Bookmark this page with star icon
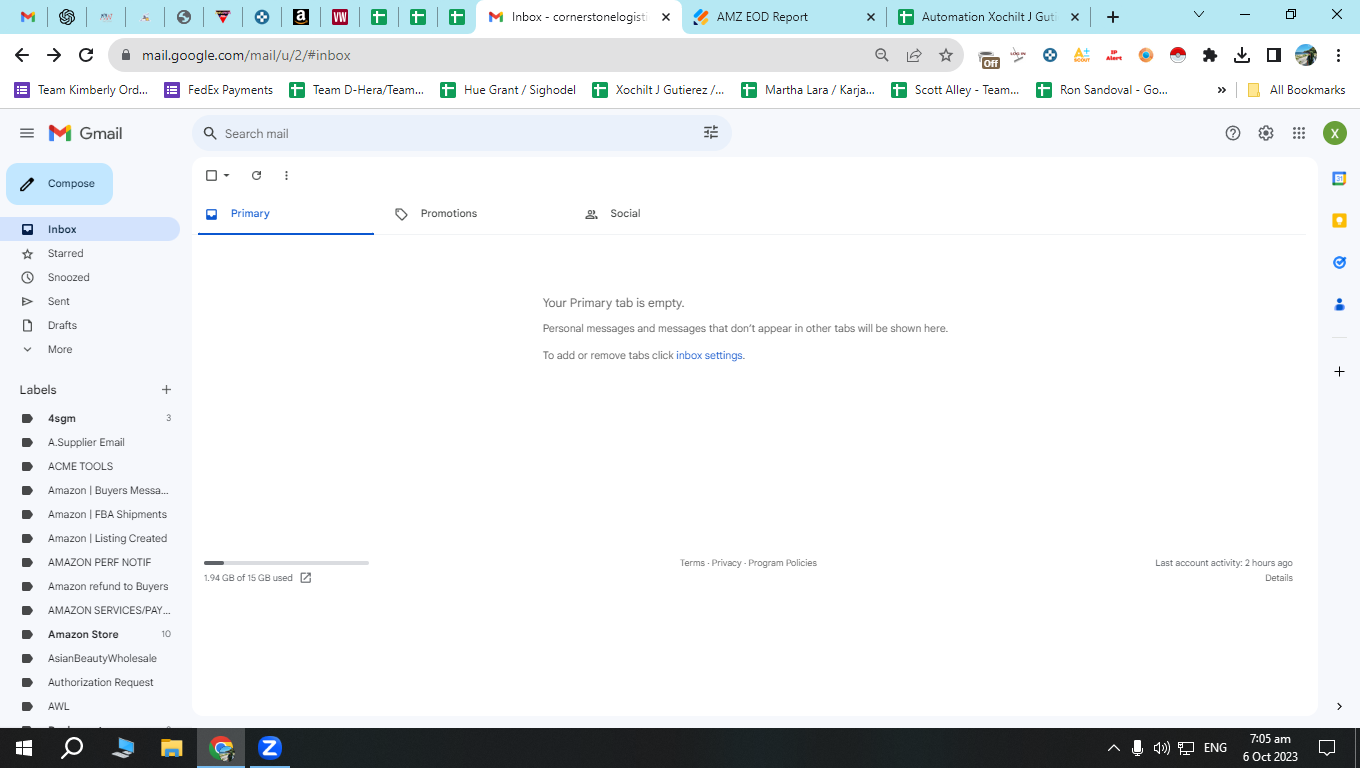The height and width of the screenshot is (768, 1360). (945, 55)
